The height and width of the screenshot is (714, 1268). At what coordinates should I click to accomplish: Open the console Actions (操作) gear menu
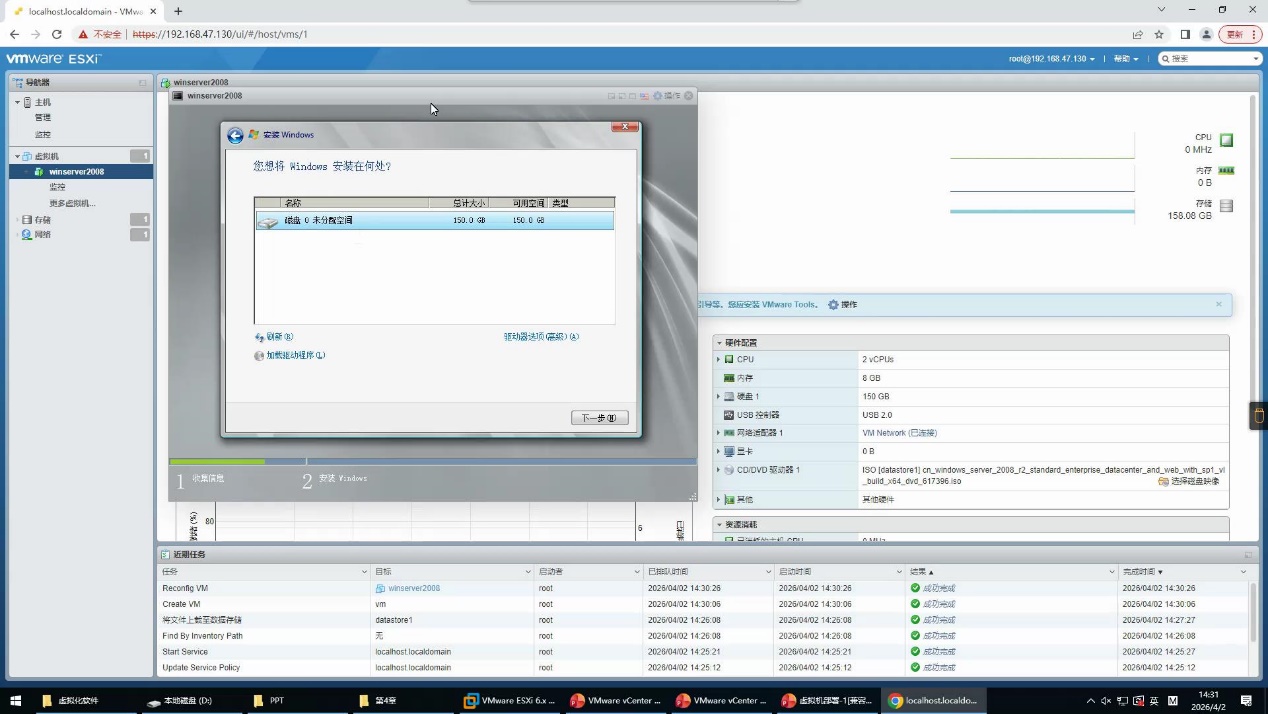click(666, 96)
